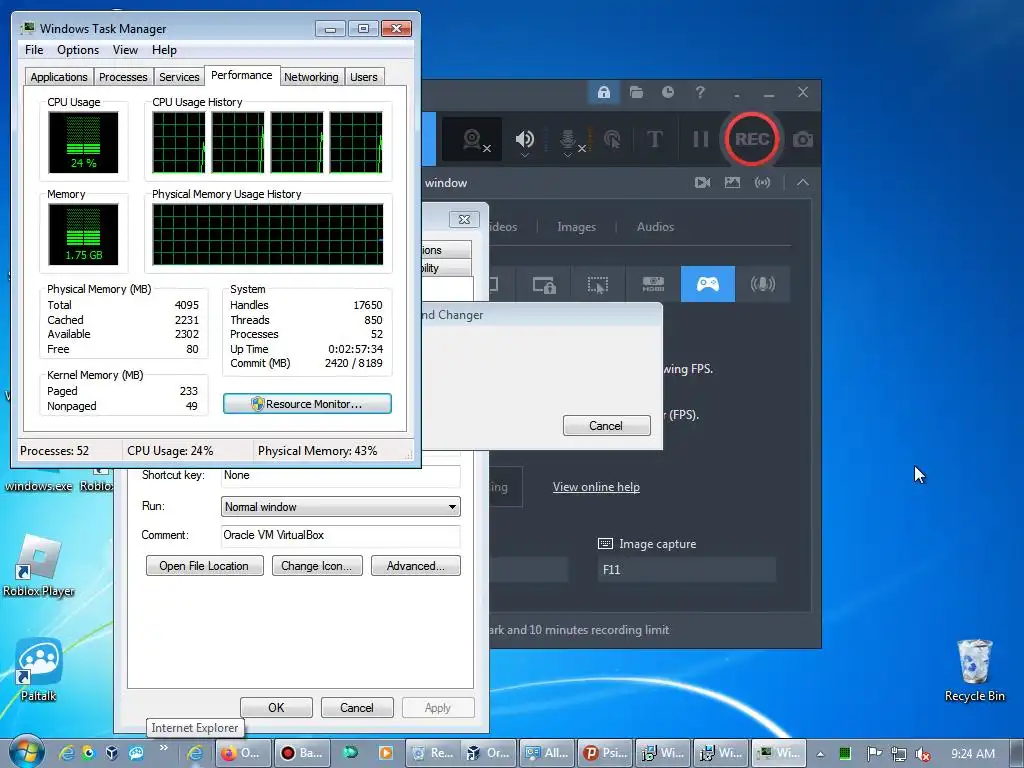Open the Options menu in Task Manager
Image resolution: width=1024 pixels, height=768 pixels.
78,50
